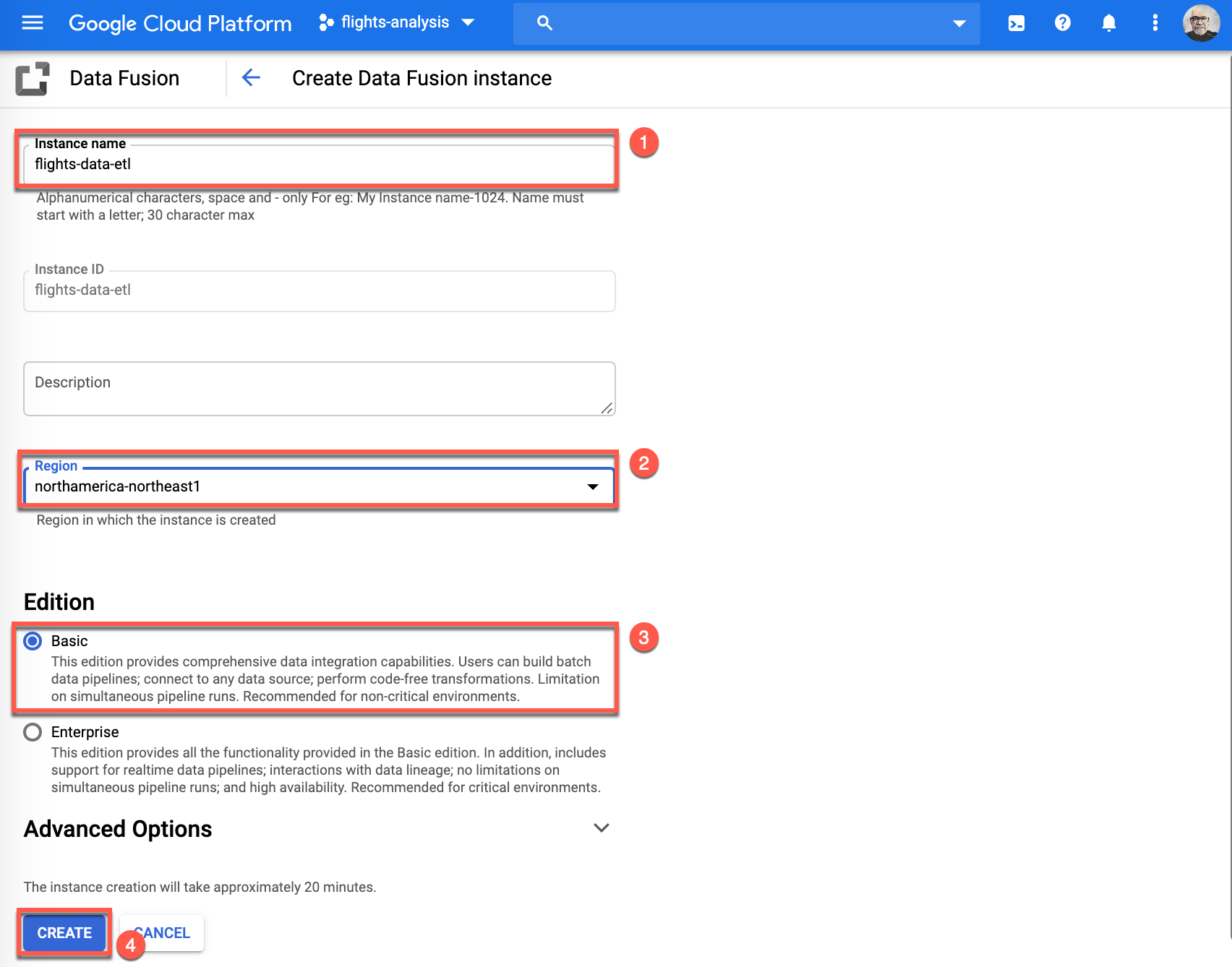The height and width of the screenshot is (967, 1232).
Task: Activate Cloud Shell terminal icon
Action: tap(1016, 23)
